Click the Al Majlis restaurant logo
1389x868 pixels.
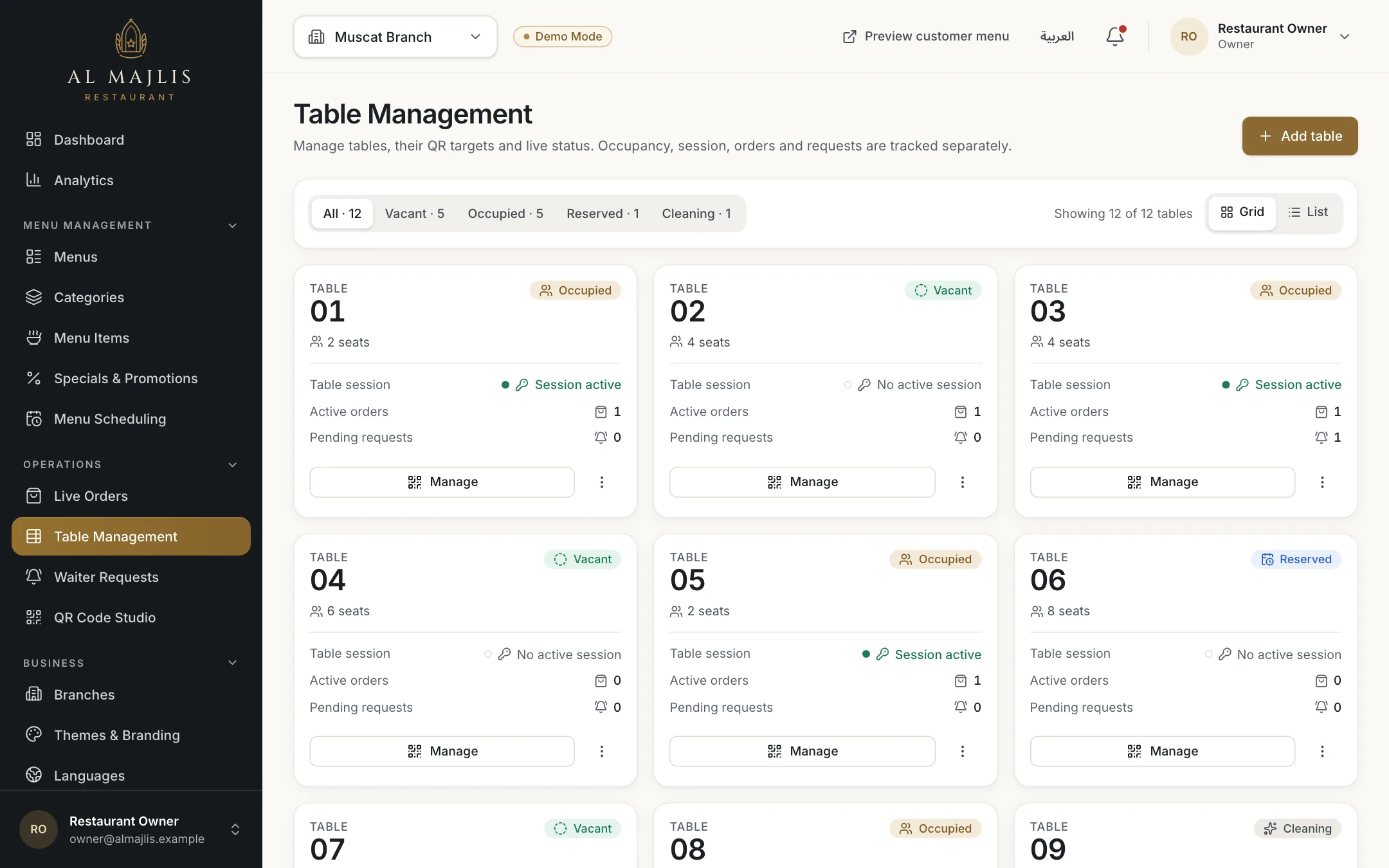[x=131, y=60]
